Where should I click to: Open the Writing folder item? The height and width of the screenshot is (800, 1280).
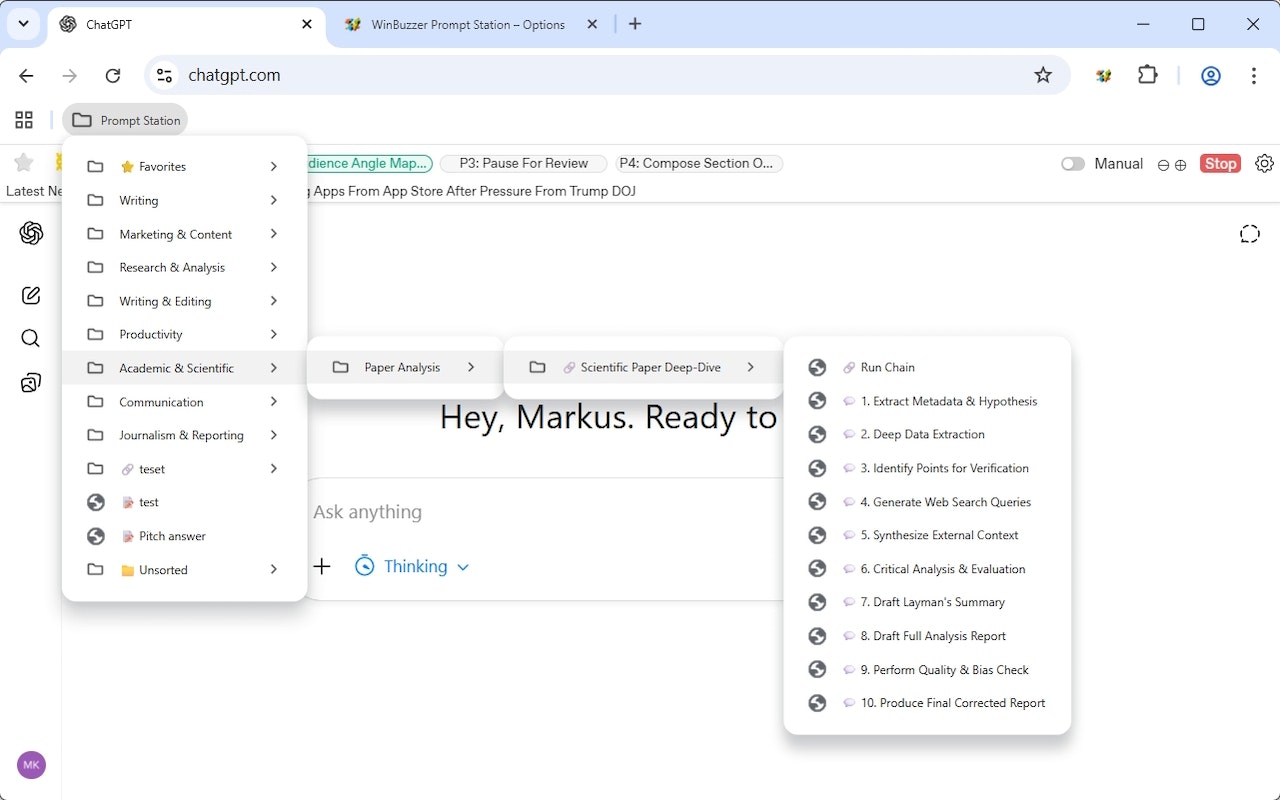click(x=184, y=200)
